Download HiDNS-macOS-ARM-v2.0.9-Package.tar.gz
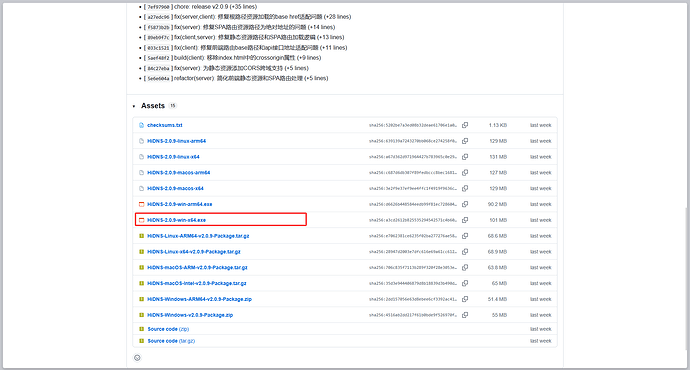The width and height of the screenshot is (690, 370). pyautogui.click(x=197, y=267)
